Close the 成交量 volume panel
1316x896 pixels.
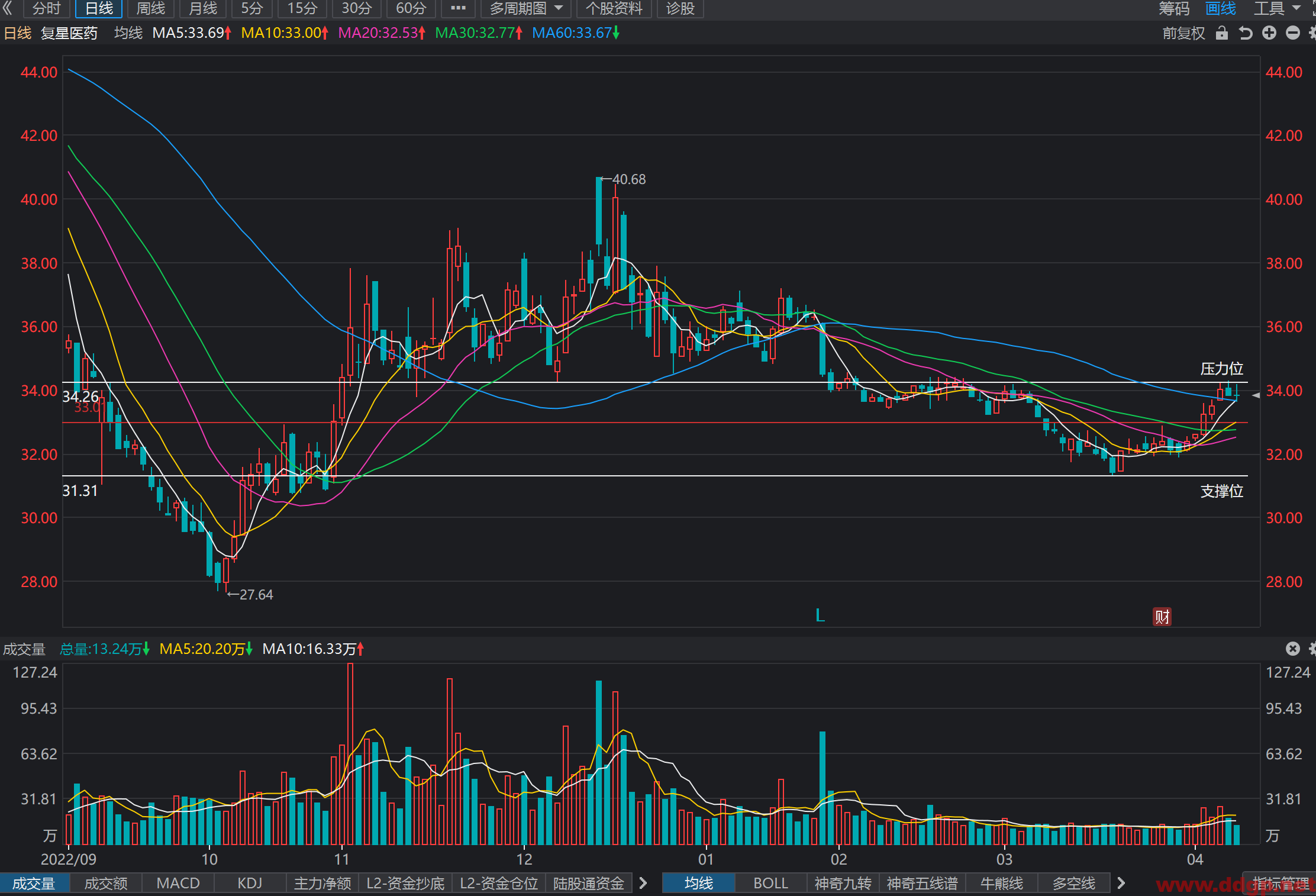[1293, 649]
